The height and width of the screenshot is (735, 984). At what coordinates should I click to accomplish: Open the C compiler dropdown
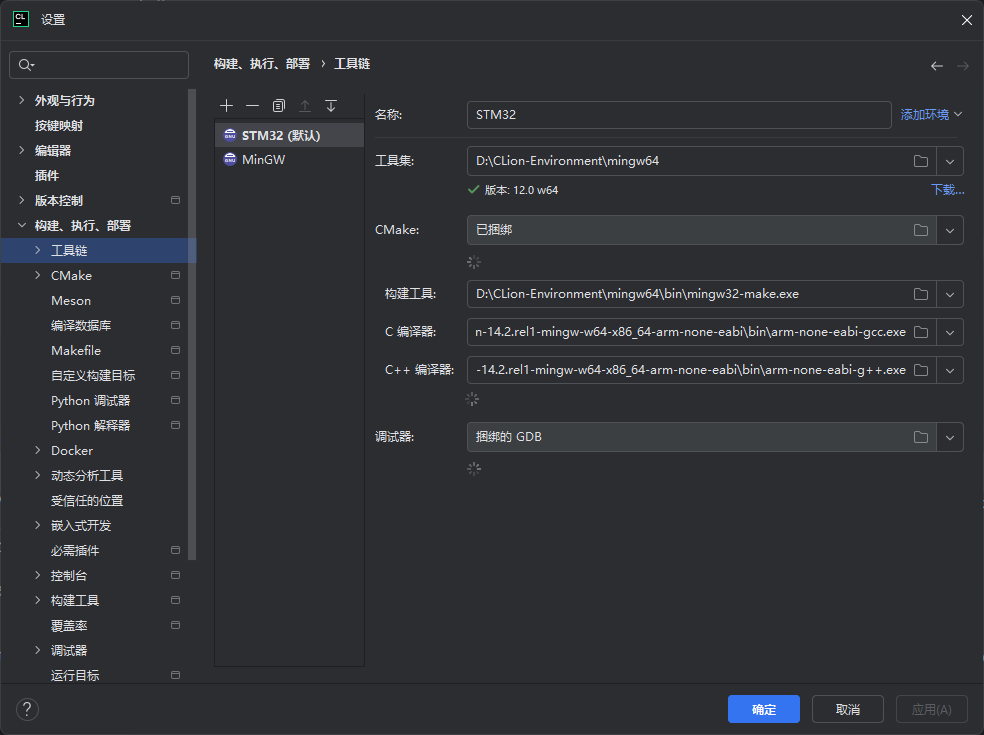[x=950, y=332]
